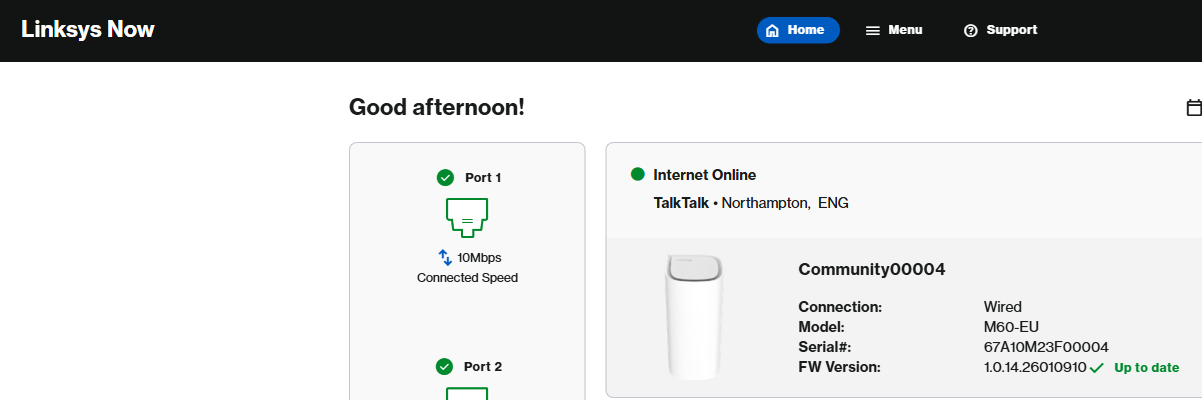The width and height of the screenshot is (1202, 400).
Task: Click the serial number 67A10M23F00004
Action: click(x=1046, y=347)
